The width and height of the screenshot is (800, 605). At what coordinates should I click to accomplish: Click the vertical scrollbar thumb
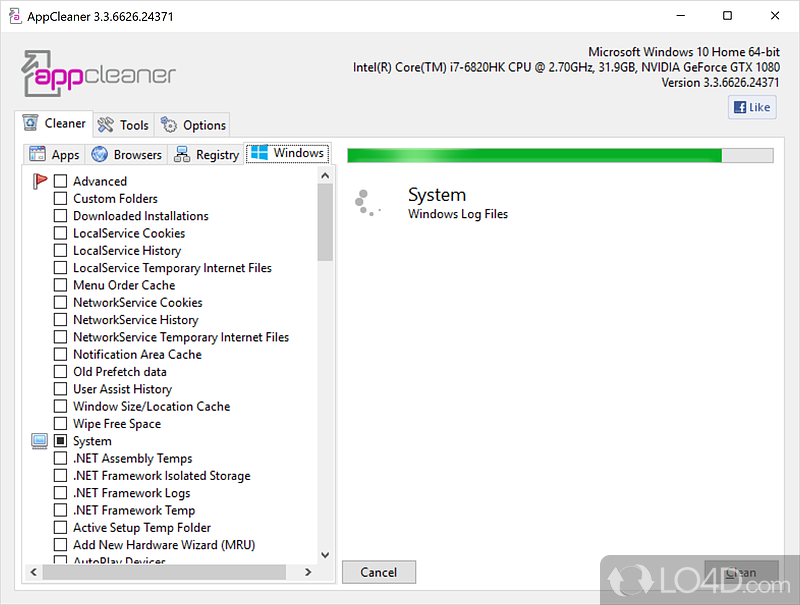325,222
